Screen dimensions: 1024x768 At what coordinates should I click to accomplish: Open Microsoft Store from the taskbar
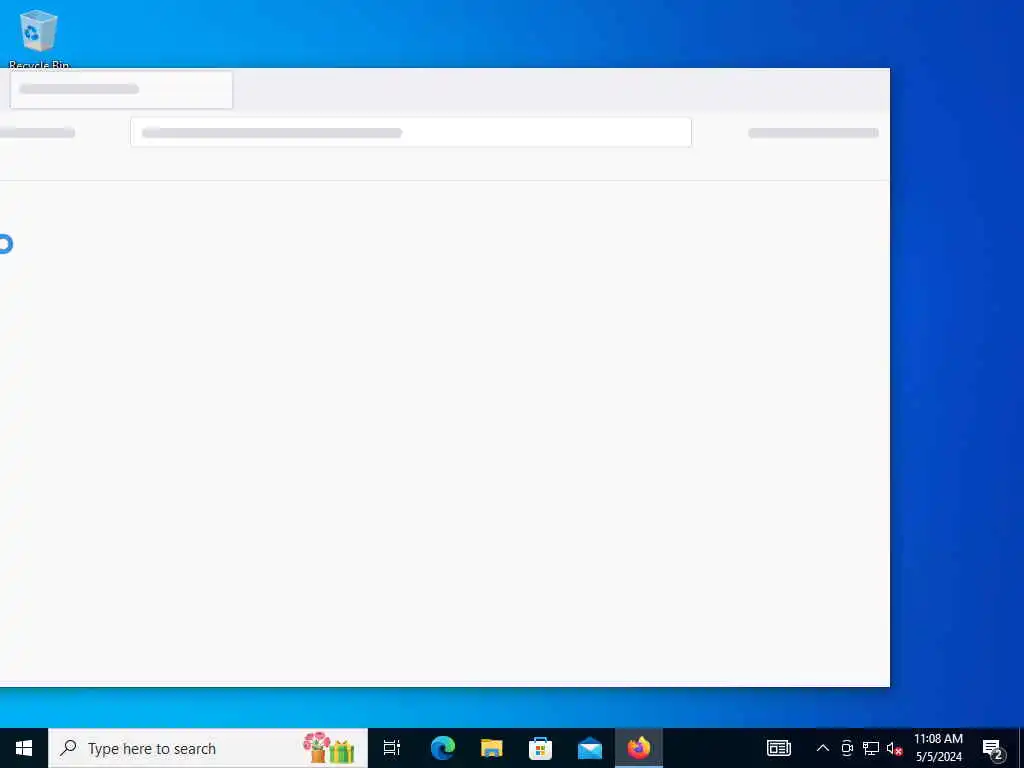tap(540, 748)
